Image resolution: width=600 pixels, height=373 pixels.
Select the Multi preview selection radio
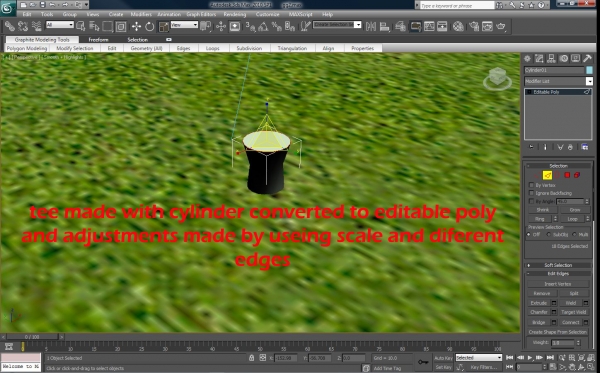(x=574, y=234)
